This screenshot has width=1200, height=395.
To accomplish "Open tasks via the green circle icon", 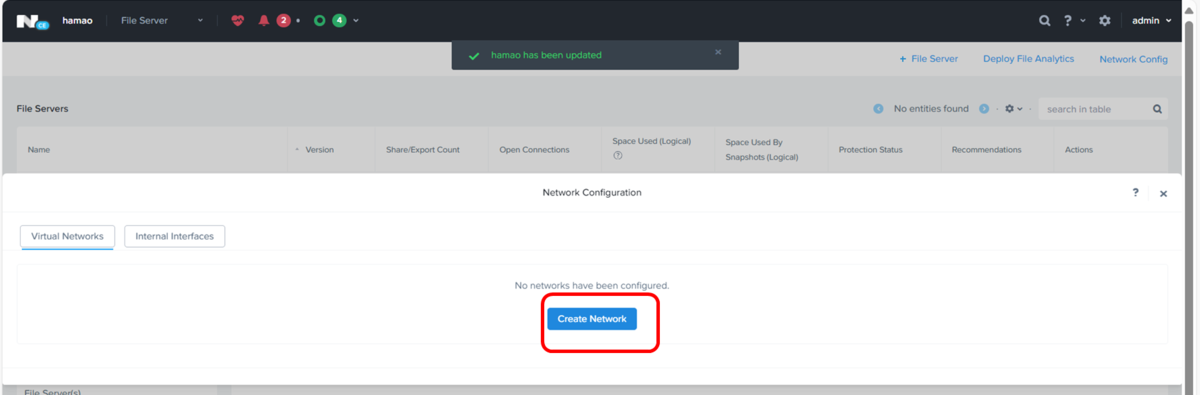I will (x=320, y=20).
